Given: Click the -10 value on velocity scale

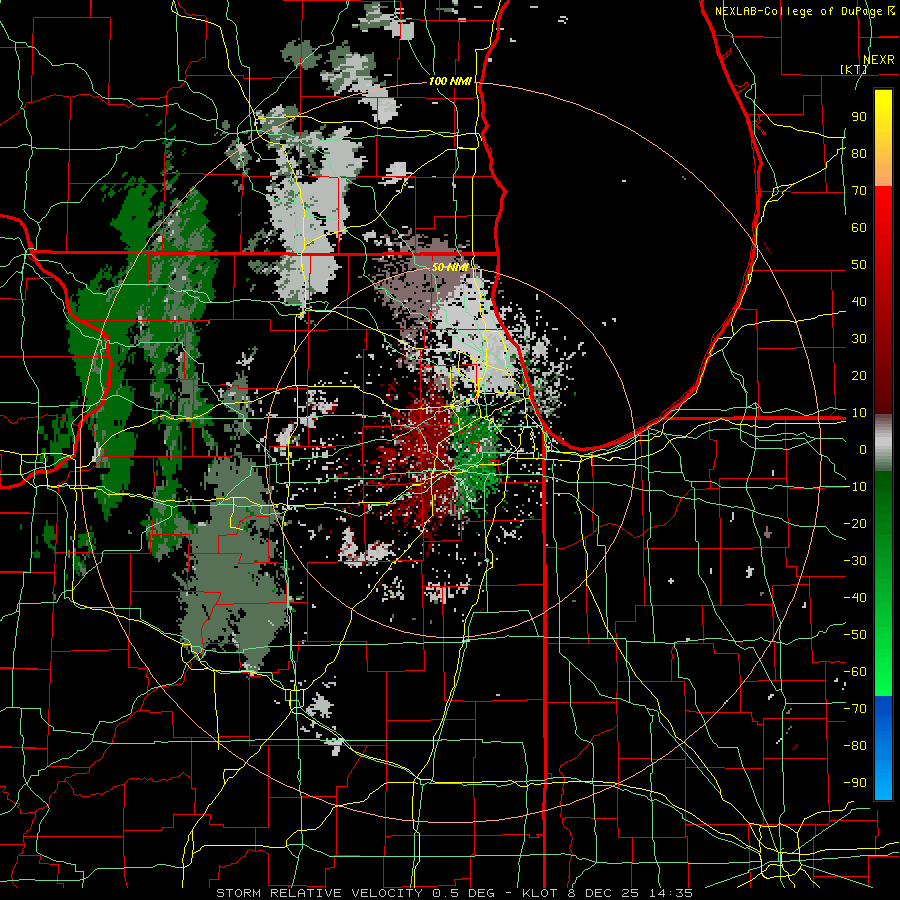Looking at the screenshot, I should [x=855, y=487].
